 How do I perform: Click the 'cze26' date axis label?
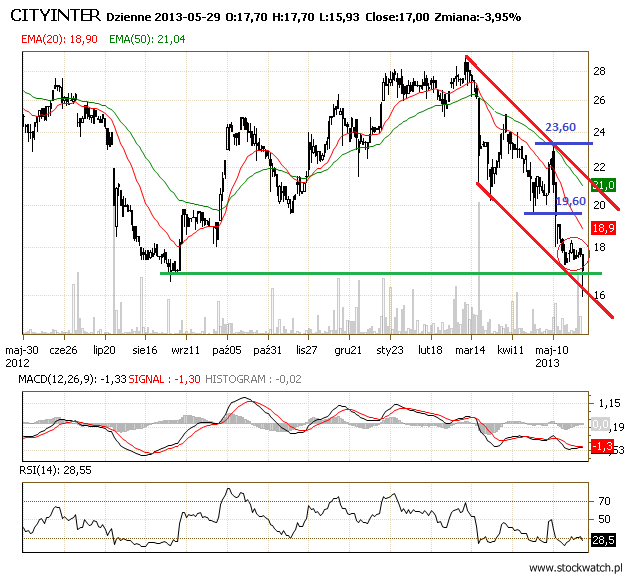coord(63,350)
